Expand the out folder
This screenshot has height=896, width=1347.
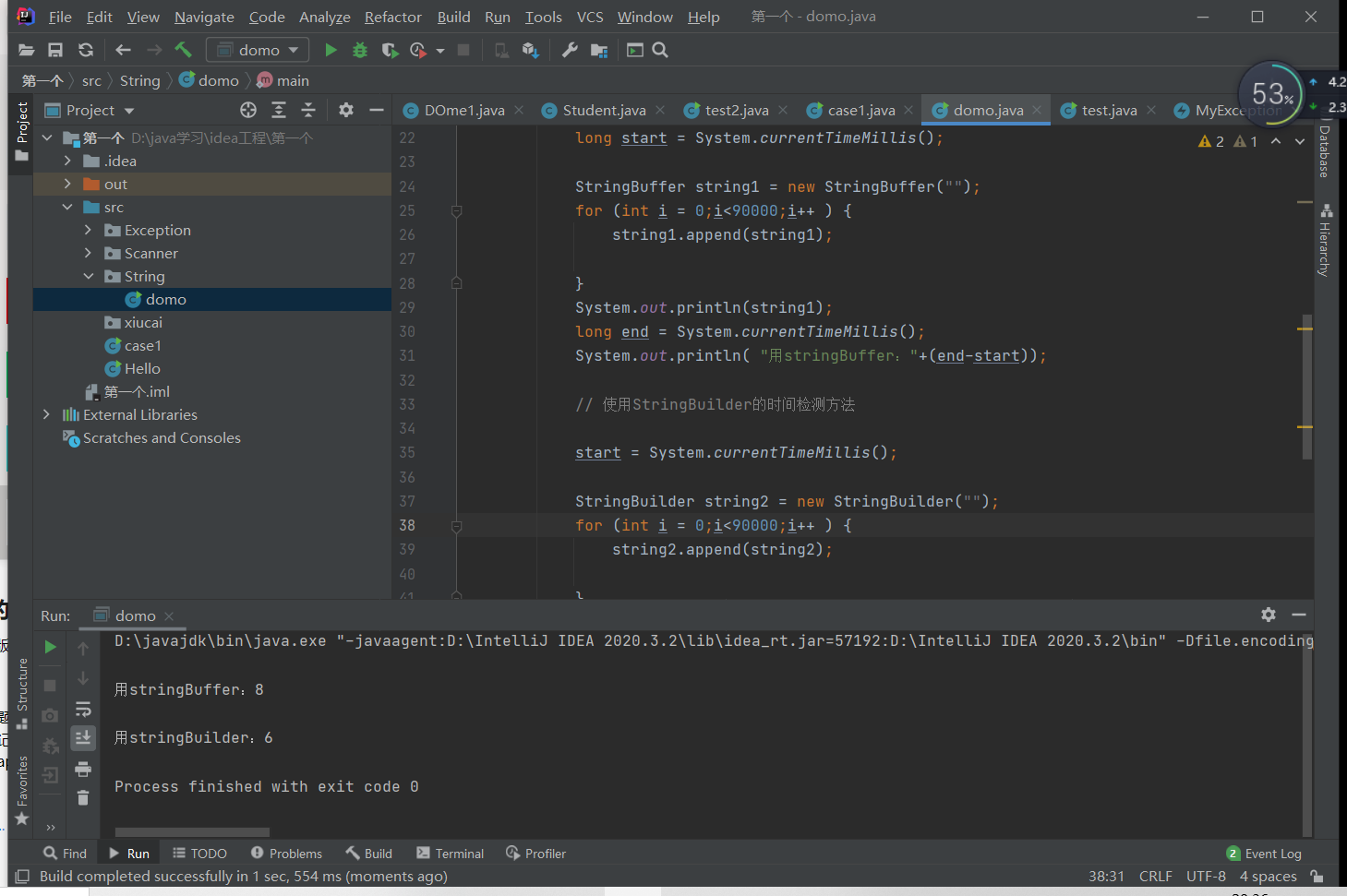tap(67, 184)
